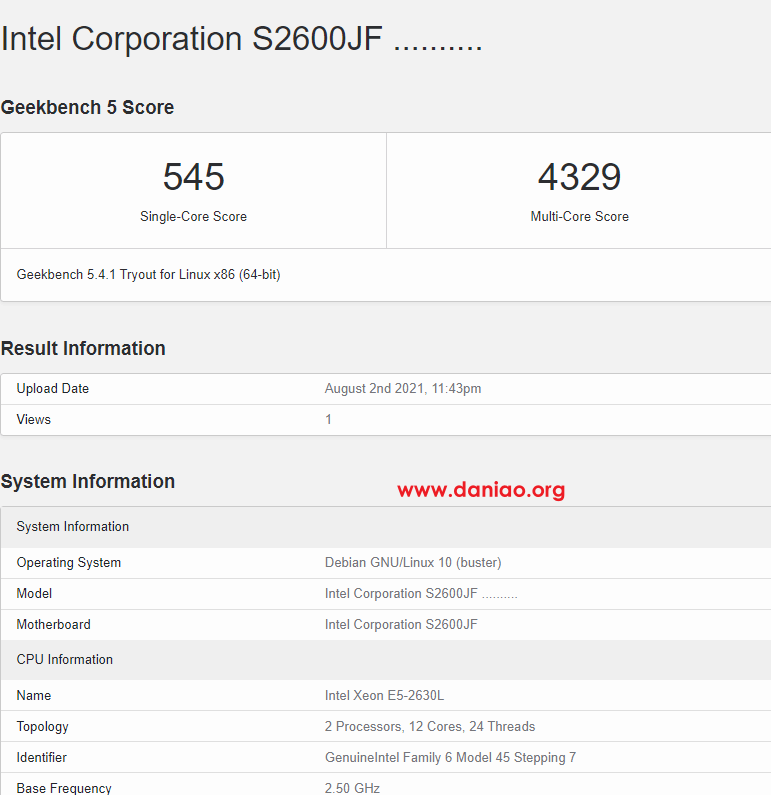Click the Operating System label
Image resolution: width=771 pixels, height=795 pixels.
(69, 563)
